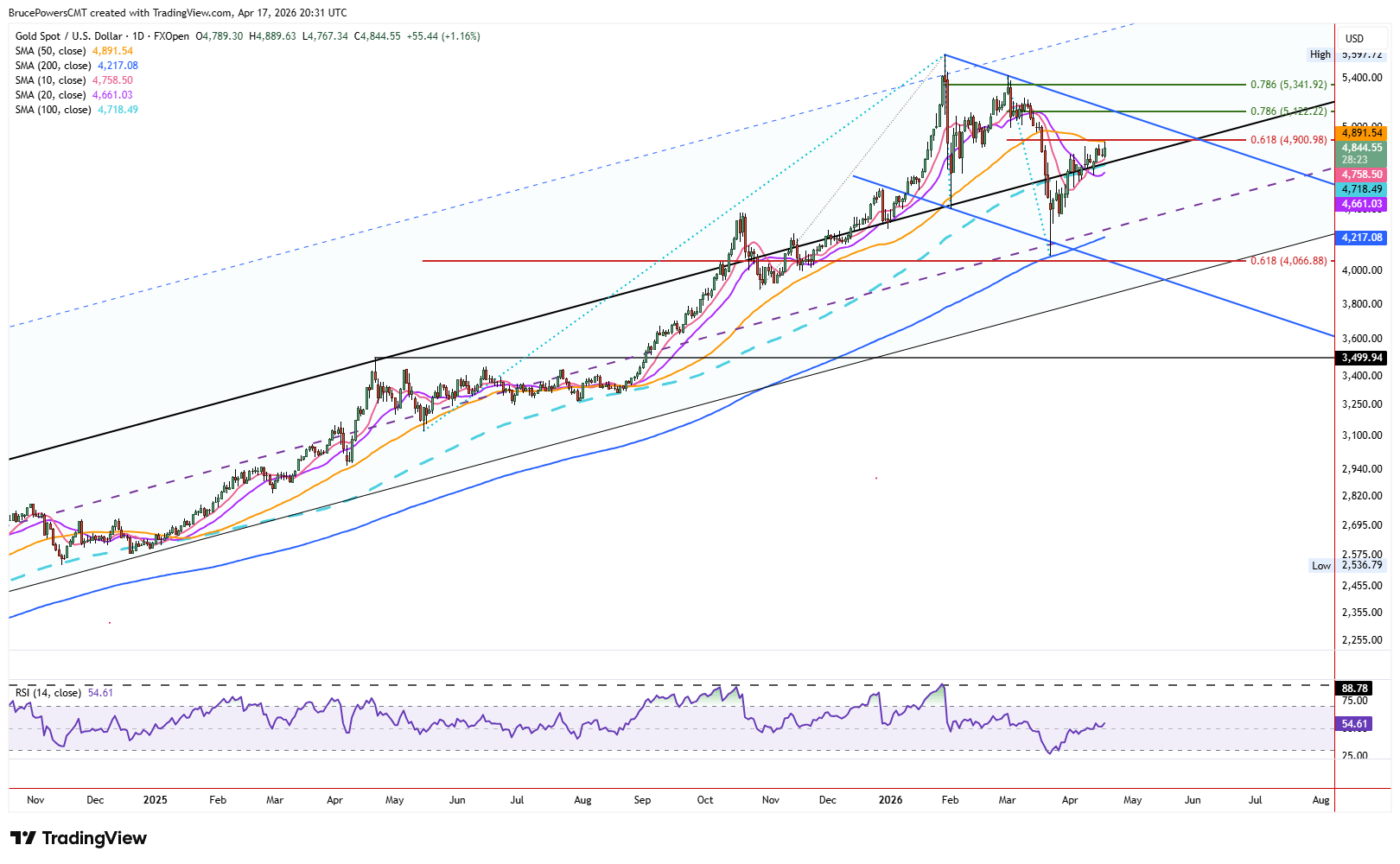This screenshot has height=864, width=1400.
Task: Select the SMA (10, close) legend entry
Action: [74, 80]
